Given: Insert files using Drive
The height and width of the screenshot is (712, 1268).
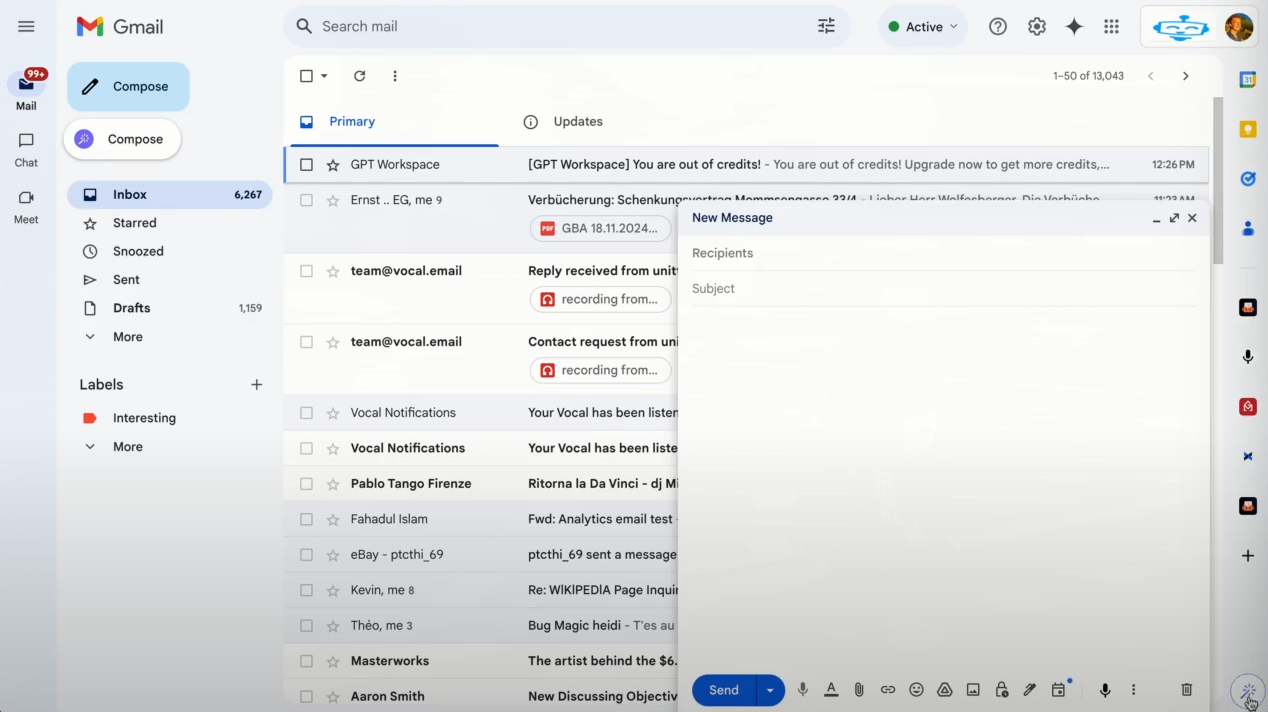Looking at the screenshot, I should point(944,690).
